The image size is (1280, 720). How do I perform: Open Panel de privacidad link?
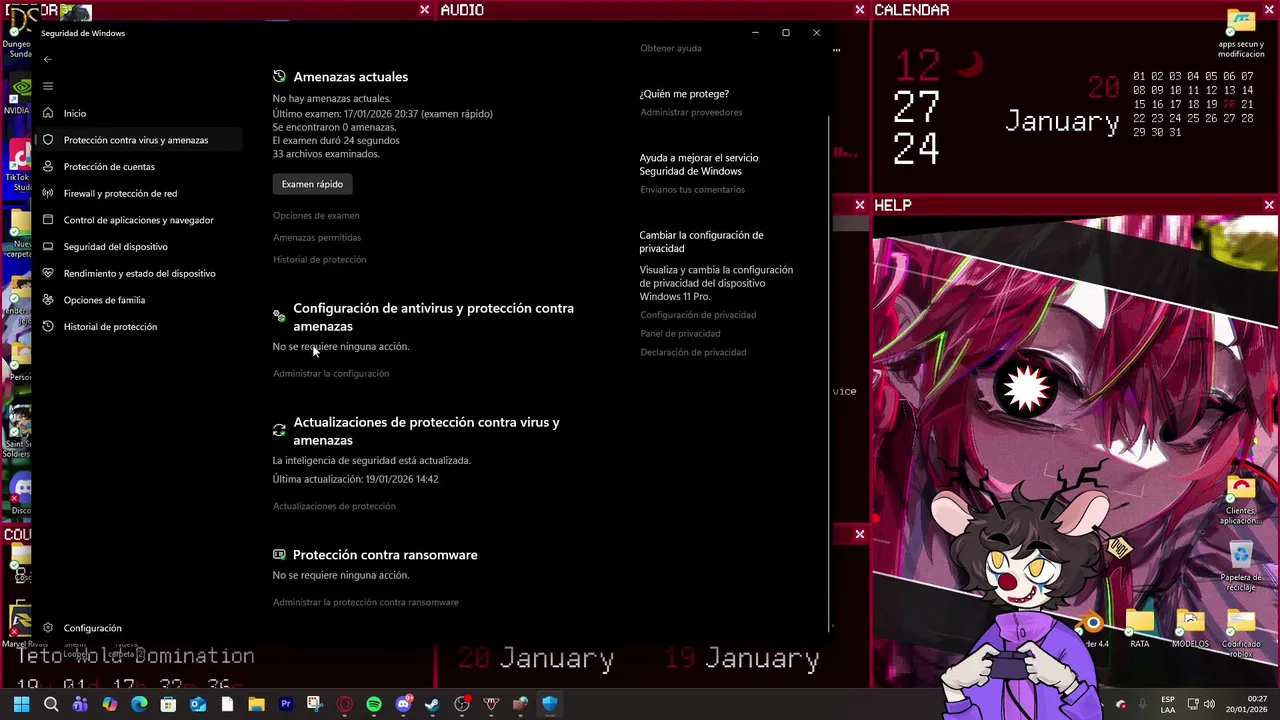[x=680, y=334]
